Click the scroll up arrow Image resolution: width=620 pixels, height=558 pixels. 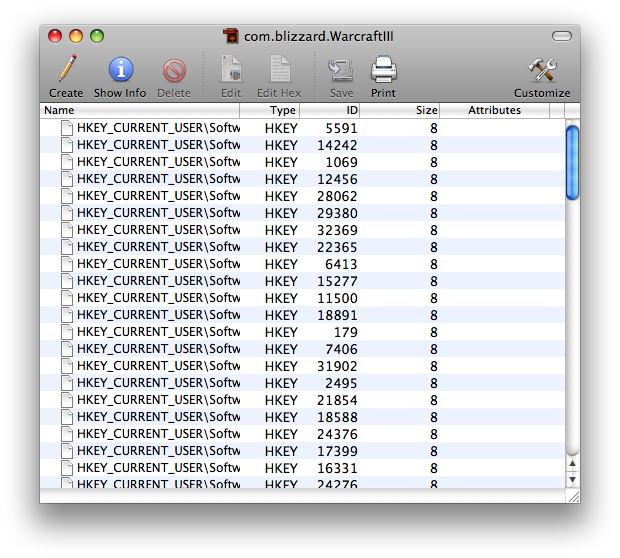[x=572, y=463]
